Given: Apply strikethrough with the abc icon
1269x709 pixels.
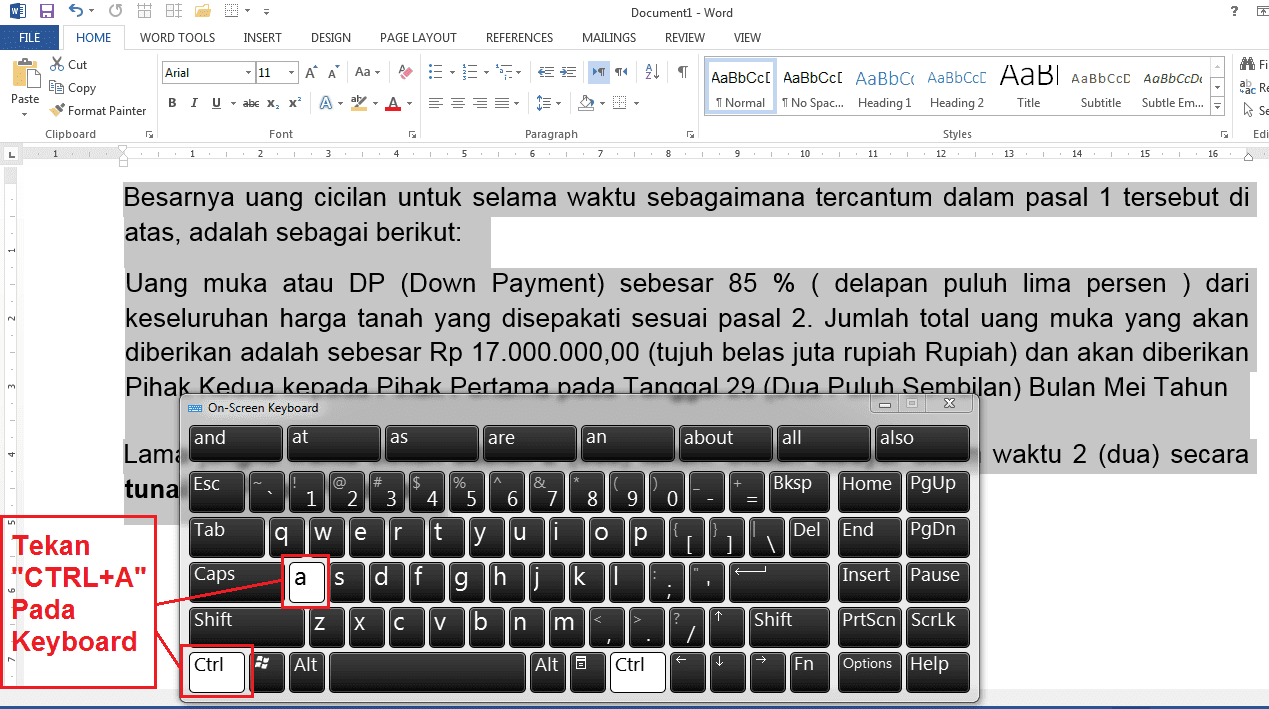Looking at the screenshot, I should [x=250, y=103].
